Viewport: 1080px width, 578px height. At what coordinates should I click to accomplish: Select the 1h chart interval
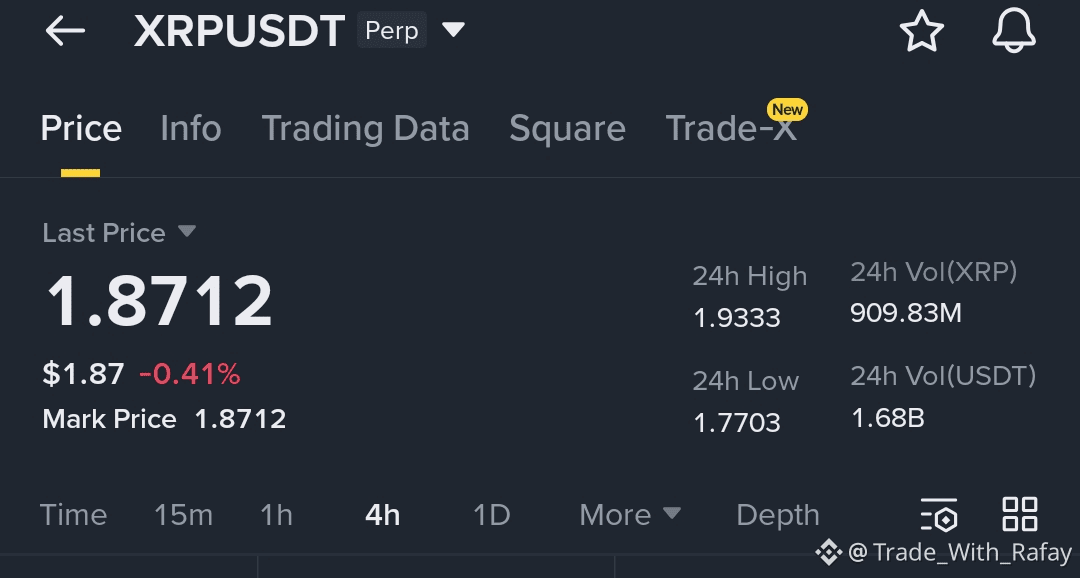276,515
